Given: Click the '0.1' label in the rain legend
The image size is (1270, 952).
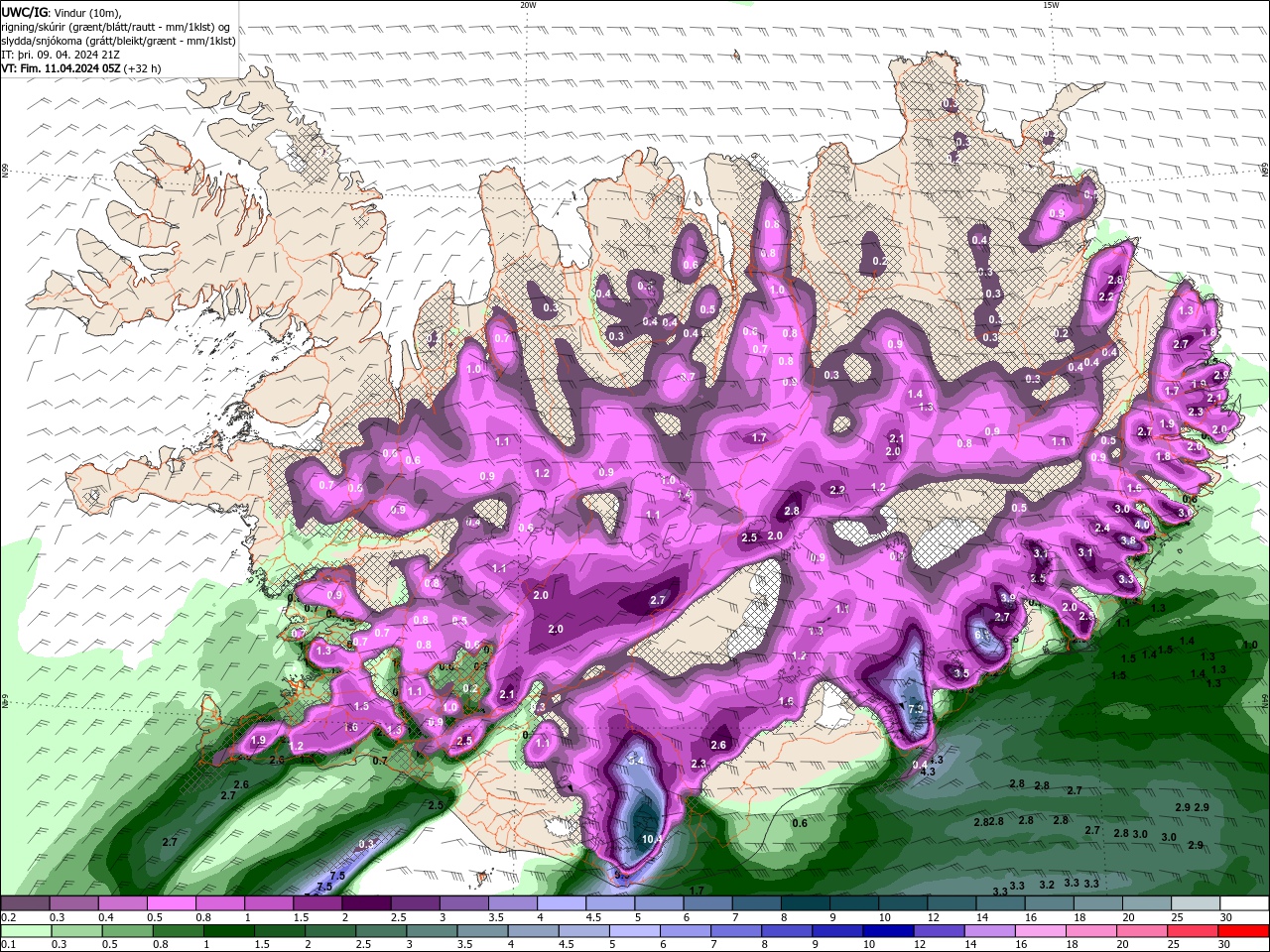Looking at the screenshot, I should [8, 945].
